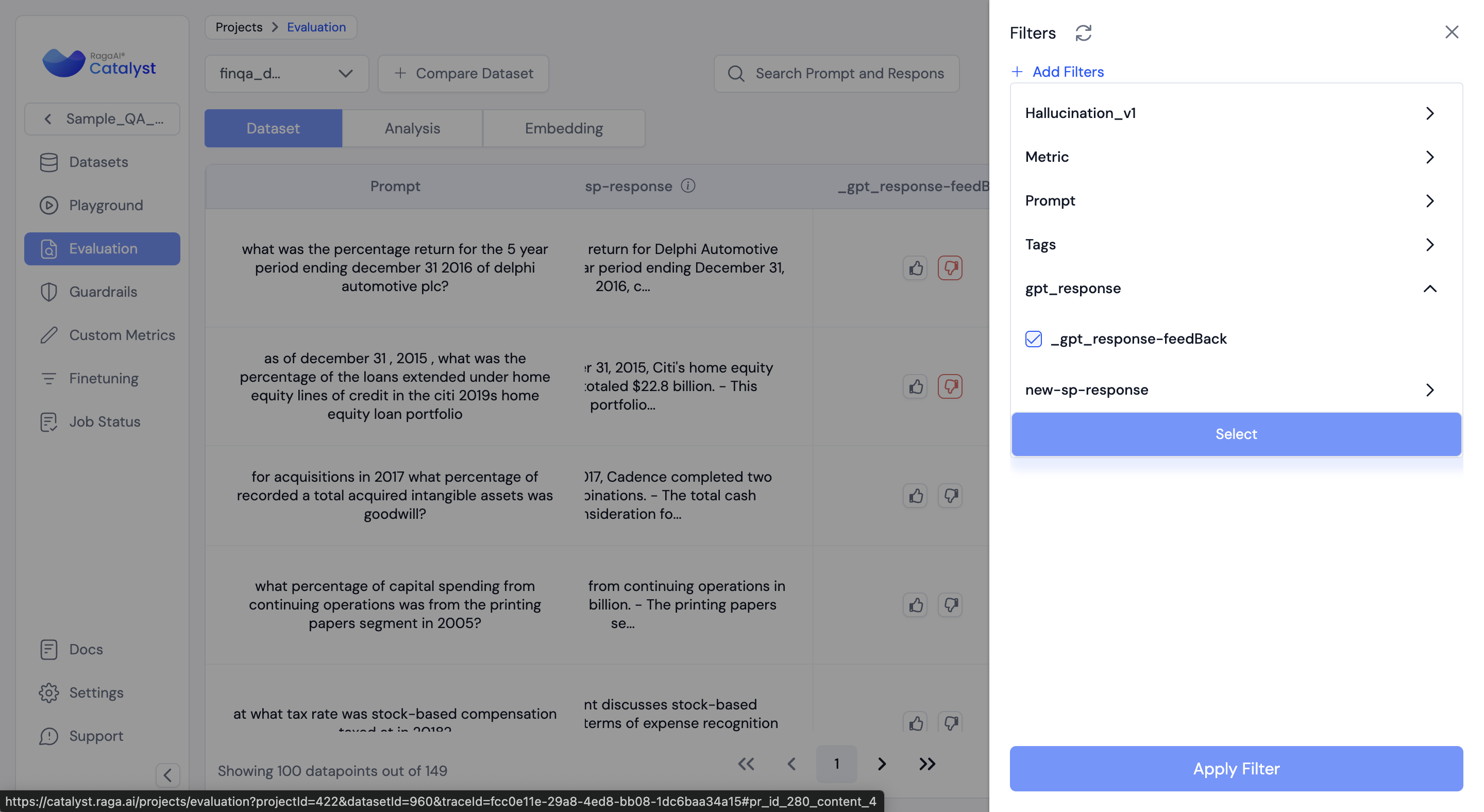Click the refresh filters icon
This screenshot has width=1484, height=812.
(x=1083, y=33)
